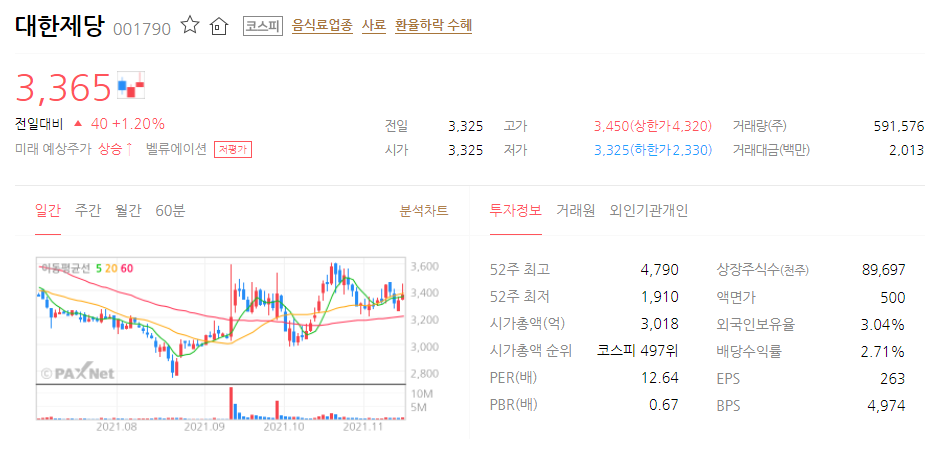Click the 액면가 value 500
936x453 pixels.
pos(892,297)
